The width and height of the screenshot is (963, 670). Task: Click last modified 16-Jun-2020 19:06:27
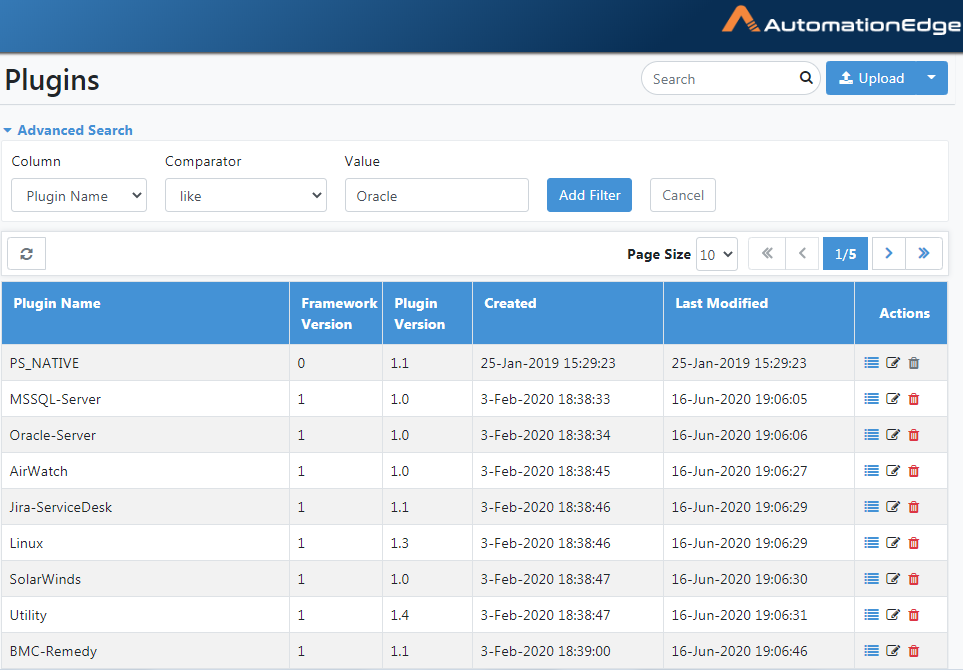point(739,471)
